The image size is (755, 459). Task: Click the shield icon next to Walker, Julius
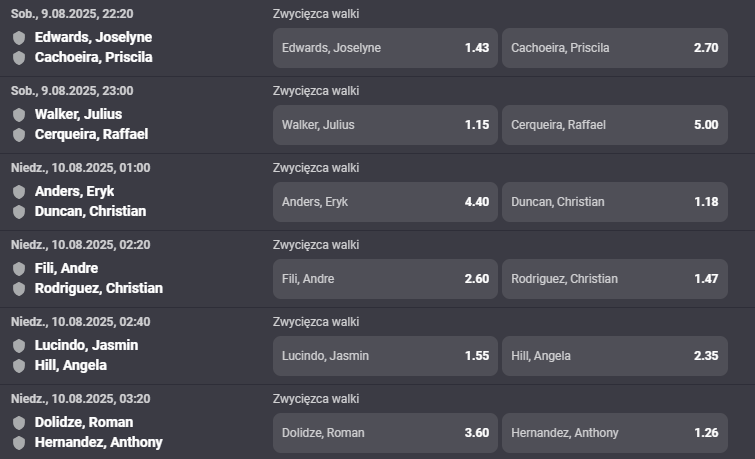[19, 115]
